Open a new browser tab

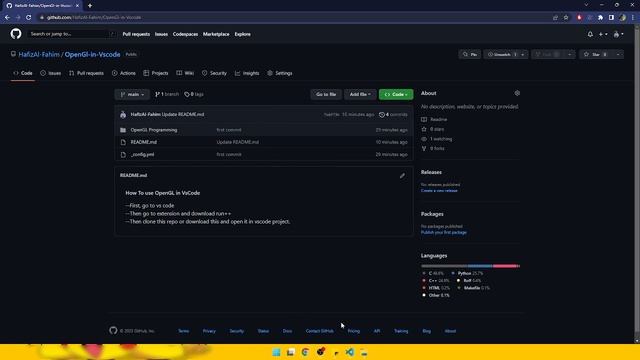pos(90,6)
